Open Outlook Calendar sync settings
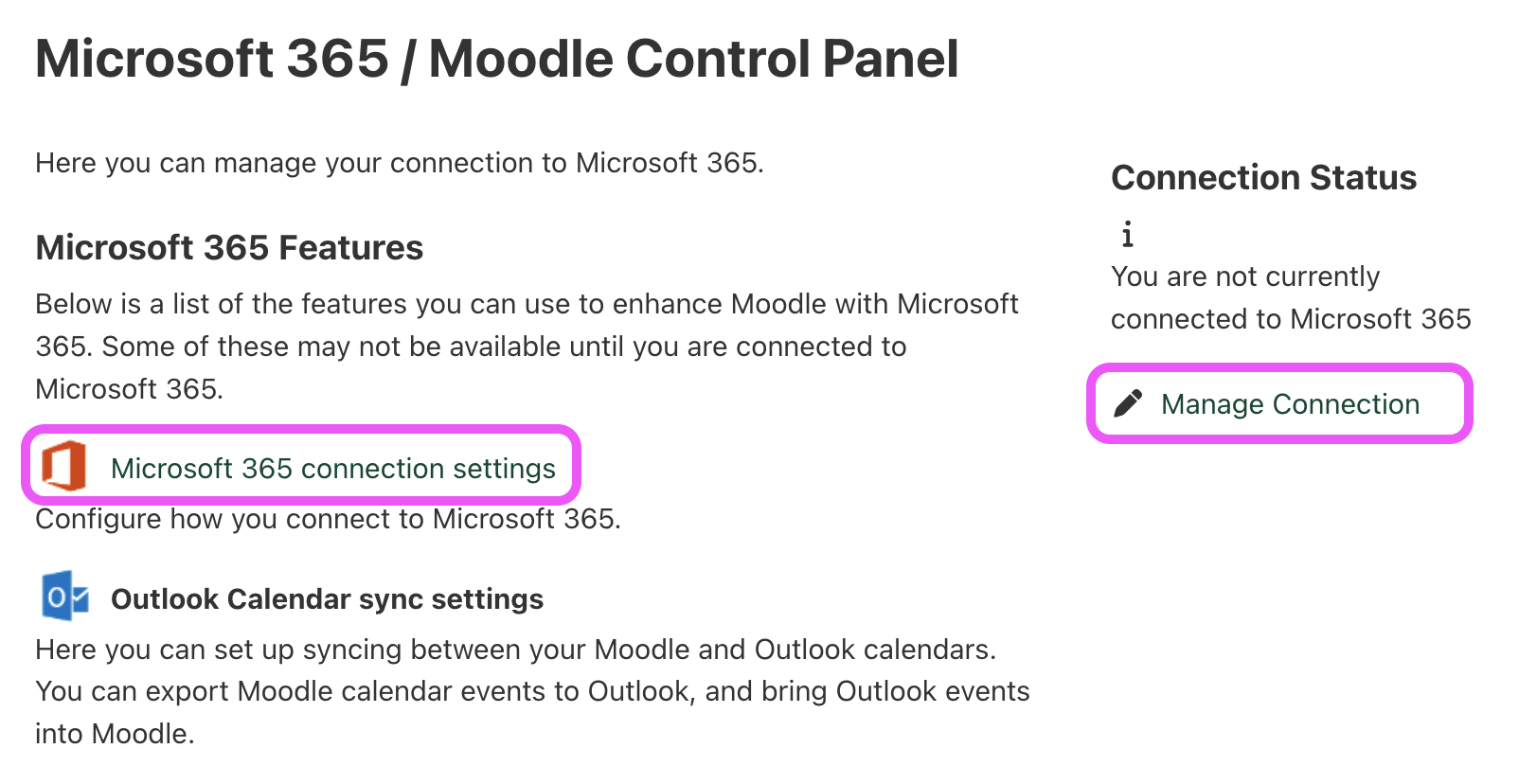The width and height of the screenshot is (1519, 784). tap(327, 597)
